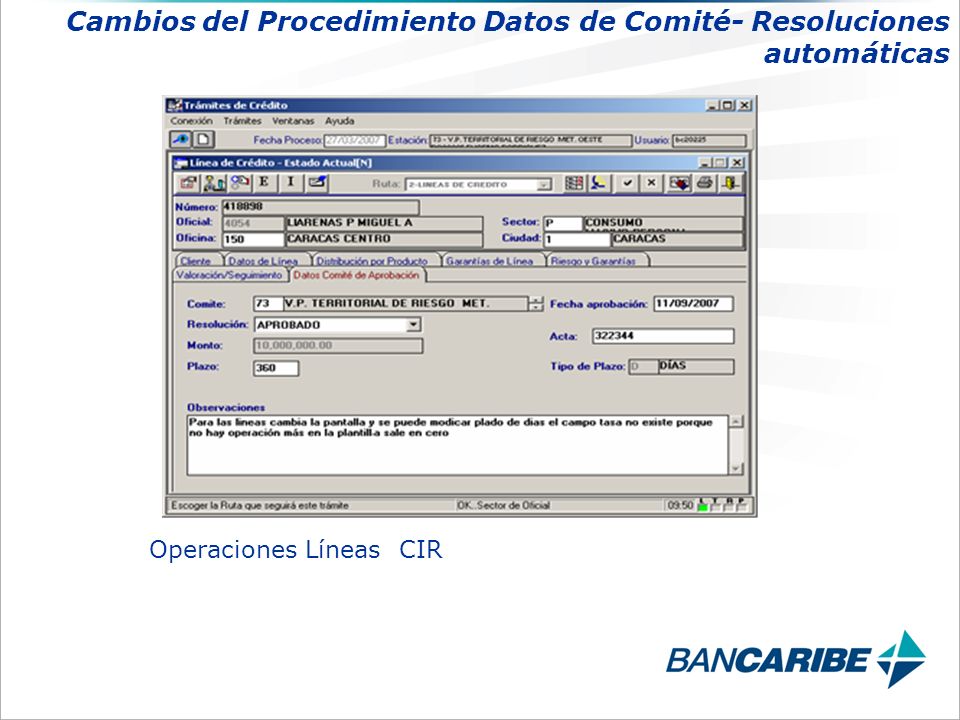Switch to Garantías de Línea tab
This screenshot has height=720, width=960.
[490, 261]
